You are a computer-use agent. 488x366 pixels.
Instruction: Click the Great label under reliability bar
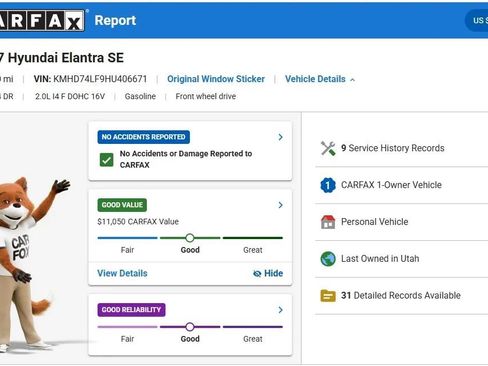pyautogui.click(x=253, y=339)
